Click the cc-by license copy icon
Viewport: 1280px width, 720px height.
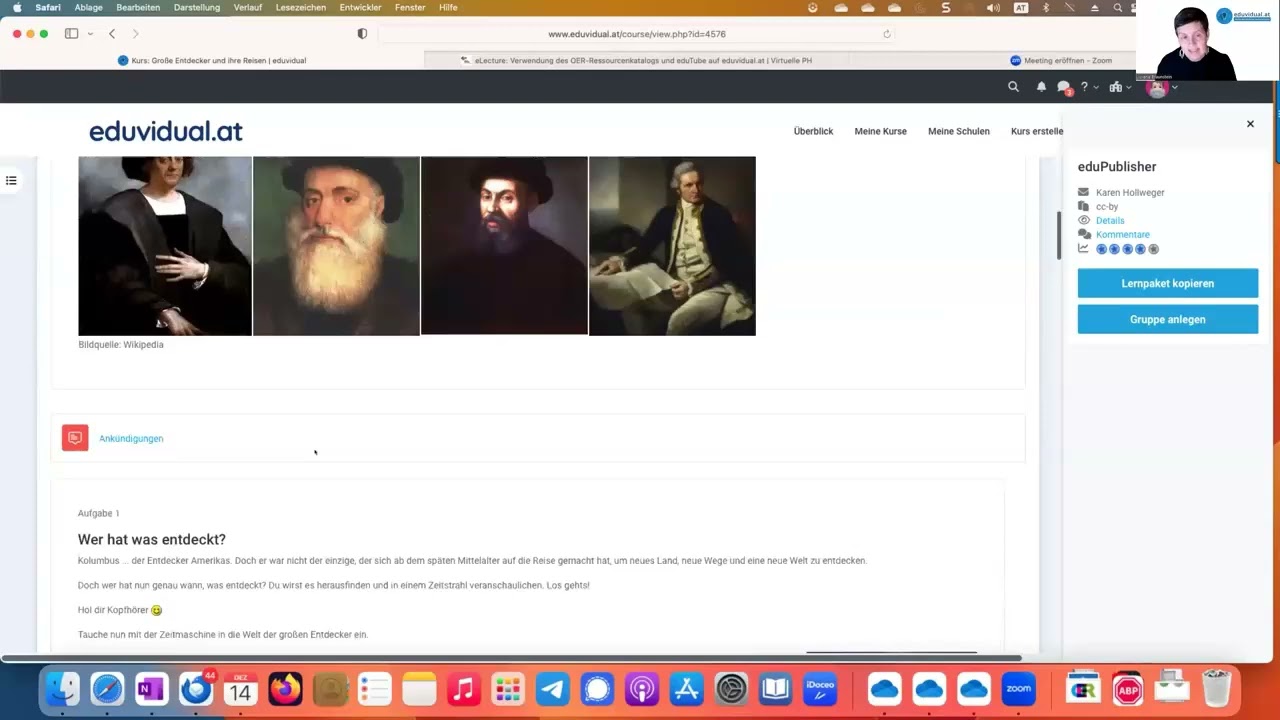pyautogui.click(x=1083, y=206)
